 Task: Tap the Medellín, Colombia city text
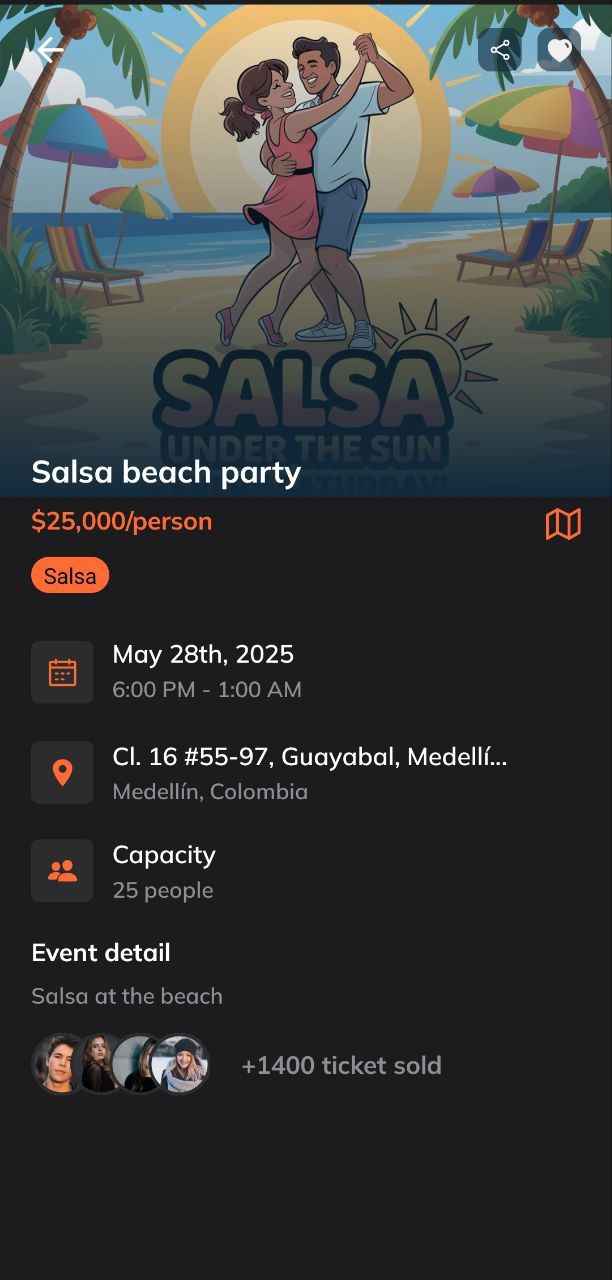(210, 792)
